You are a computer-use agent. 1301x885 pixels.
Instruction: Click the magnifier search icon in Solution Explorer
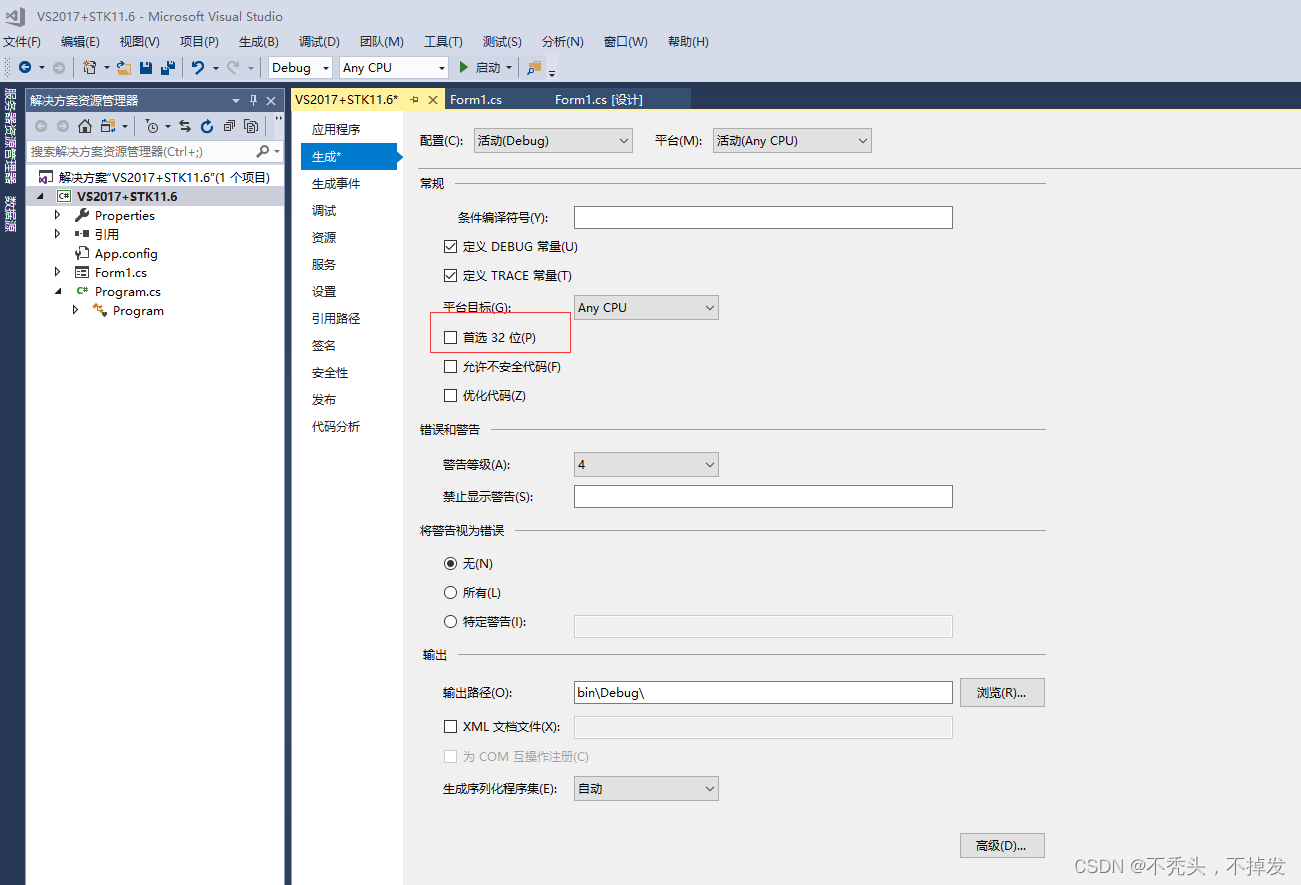tap(263, 151)
